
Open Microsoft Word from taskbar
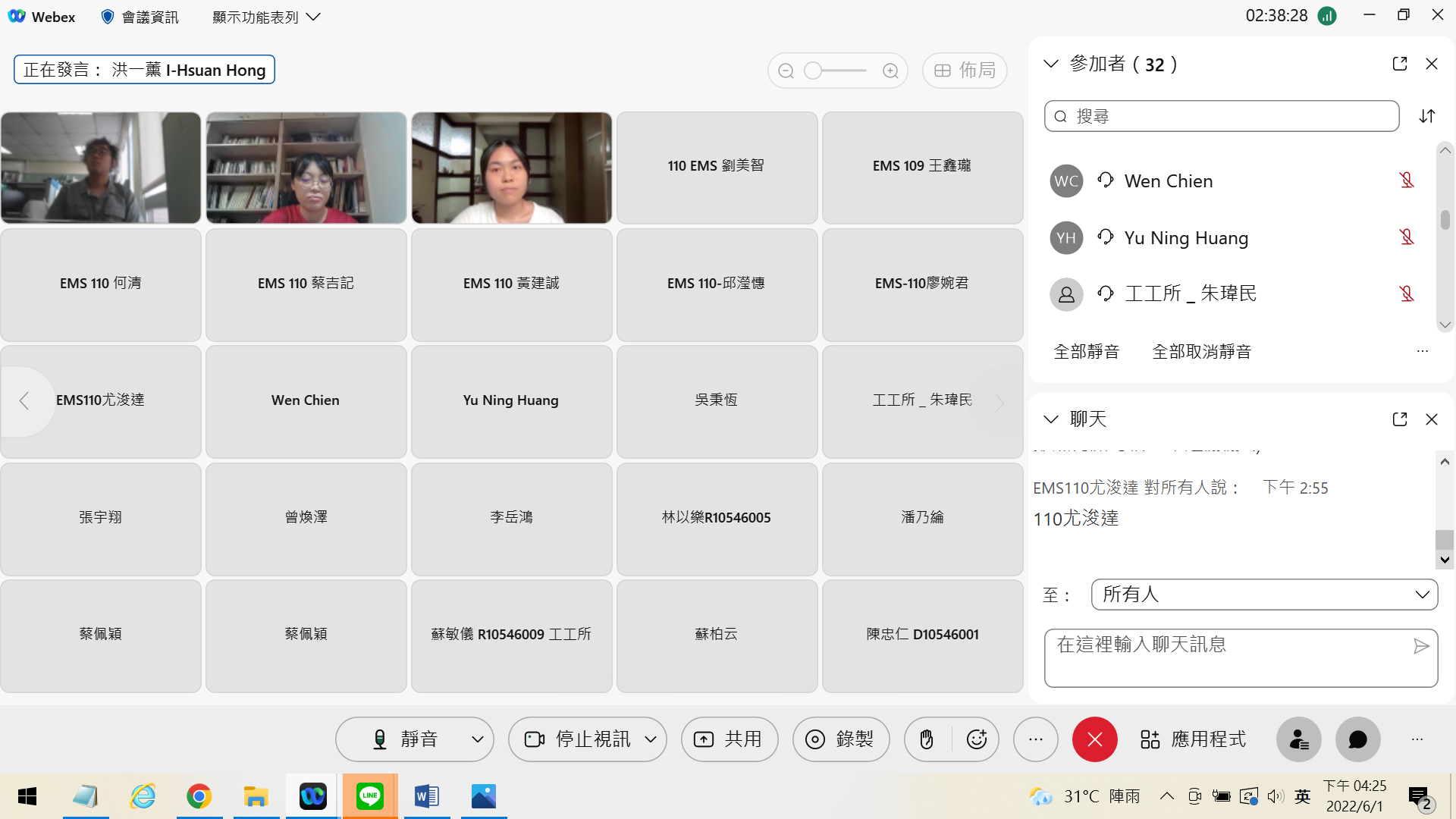pos(427,796)
